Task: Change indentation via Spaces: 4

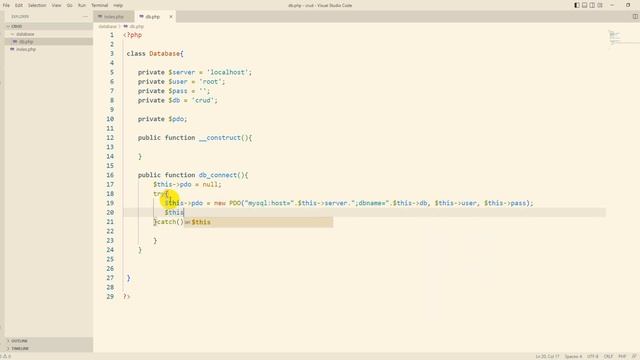Action: point(573,356)
